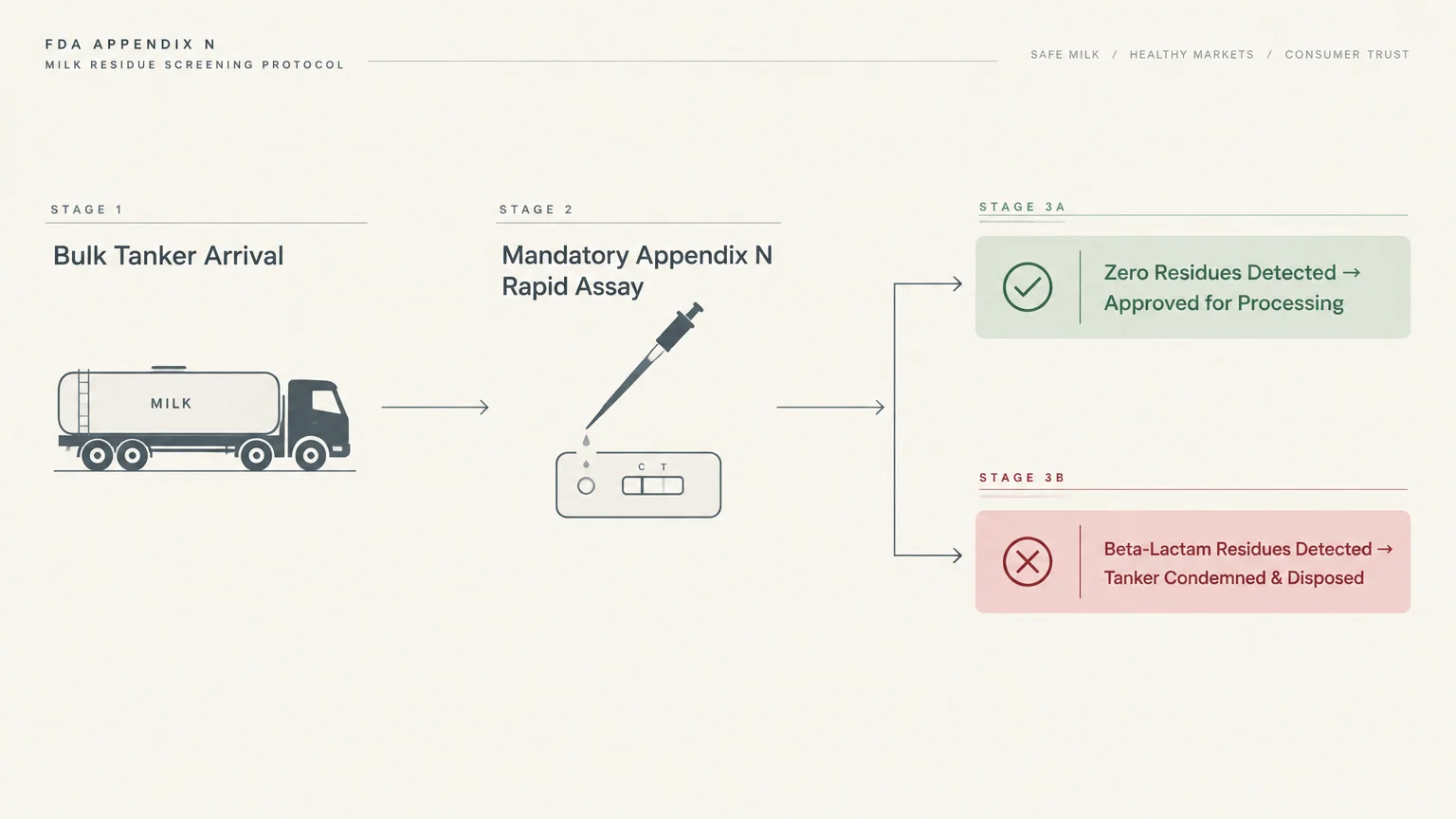Screen dimensions: 1456x819
Task: Click the 'Bulk Tanker Arrival' heading
Action: pos(169,256)
